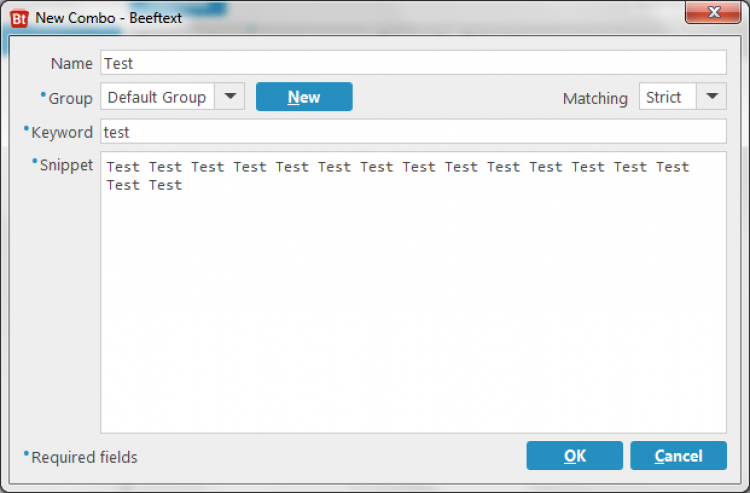
Task: Click the Name label
Action: 72,63
